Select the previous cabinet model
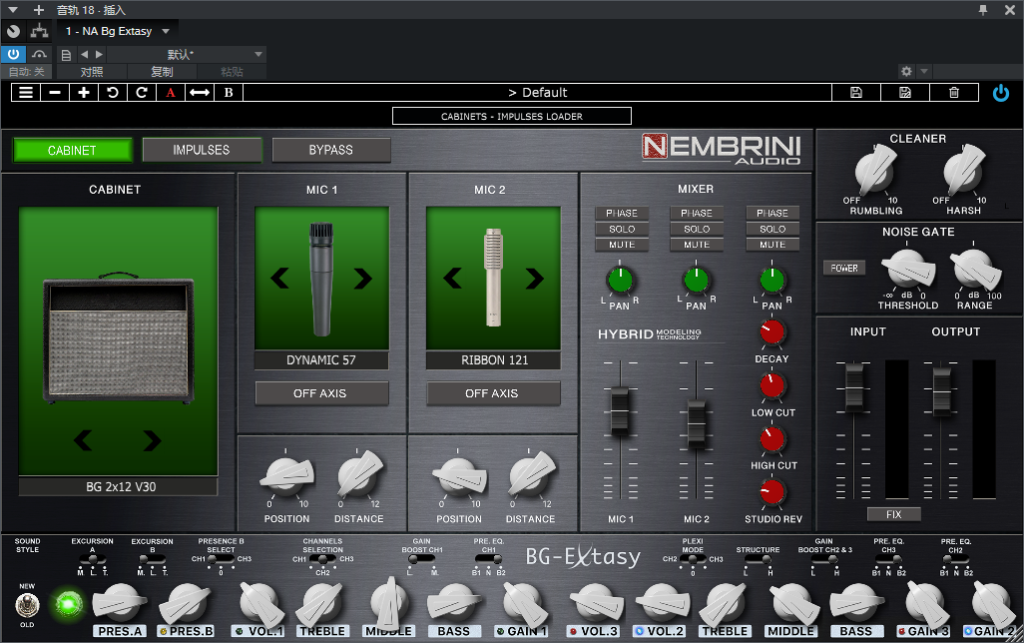The image size is (1024, 643). pos(83,441)
